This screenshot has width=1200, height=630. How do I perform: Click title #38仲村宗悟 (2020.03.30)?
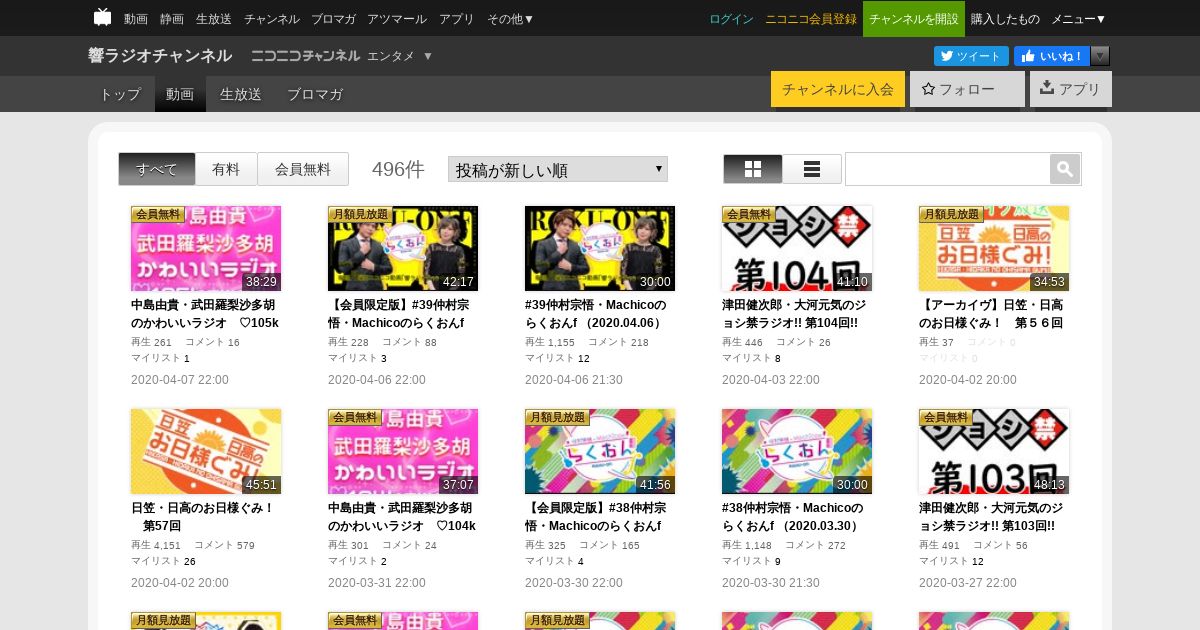pyautogui.click(x=792, y=517)
